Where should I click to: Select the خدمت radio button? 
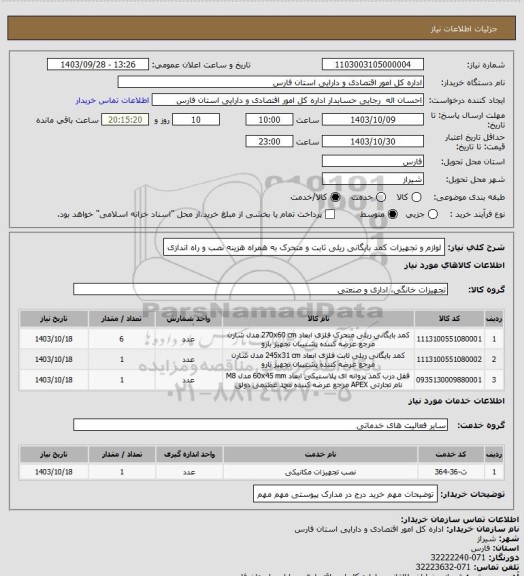point(381,197)
